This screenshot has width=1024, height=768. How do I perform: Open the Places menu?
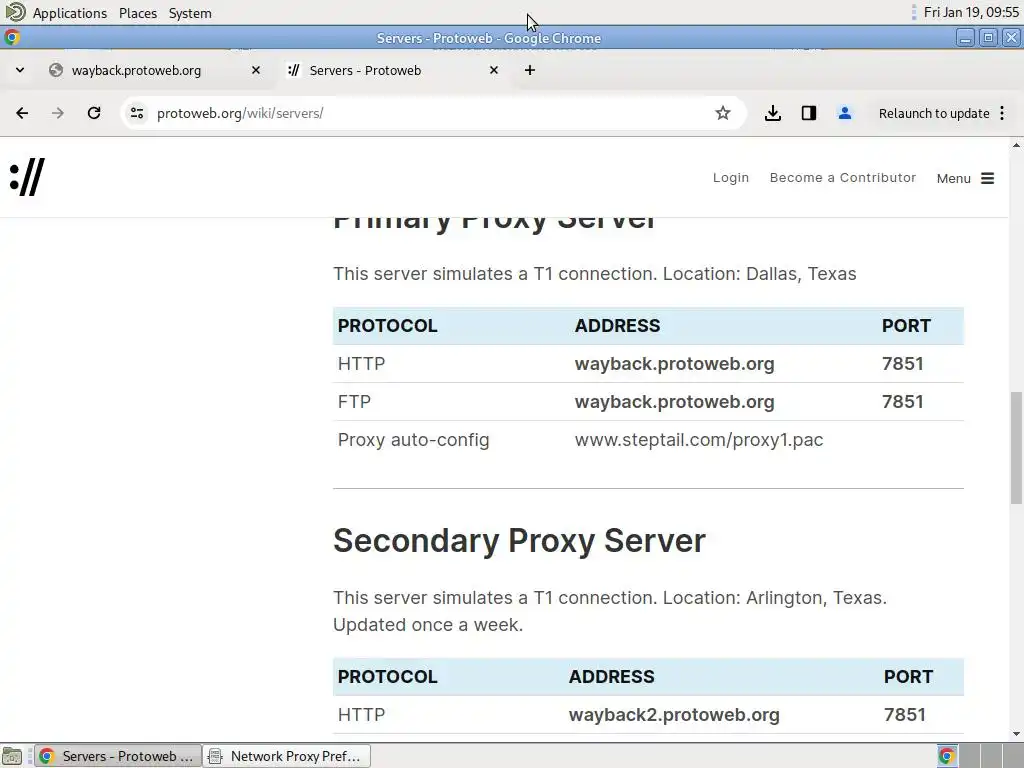pyautogui.click(x=138, y=13)
